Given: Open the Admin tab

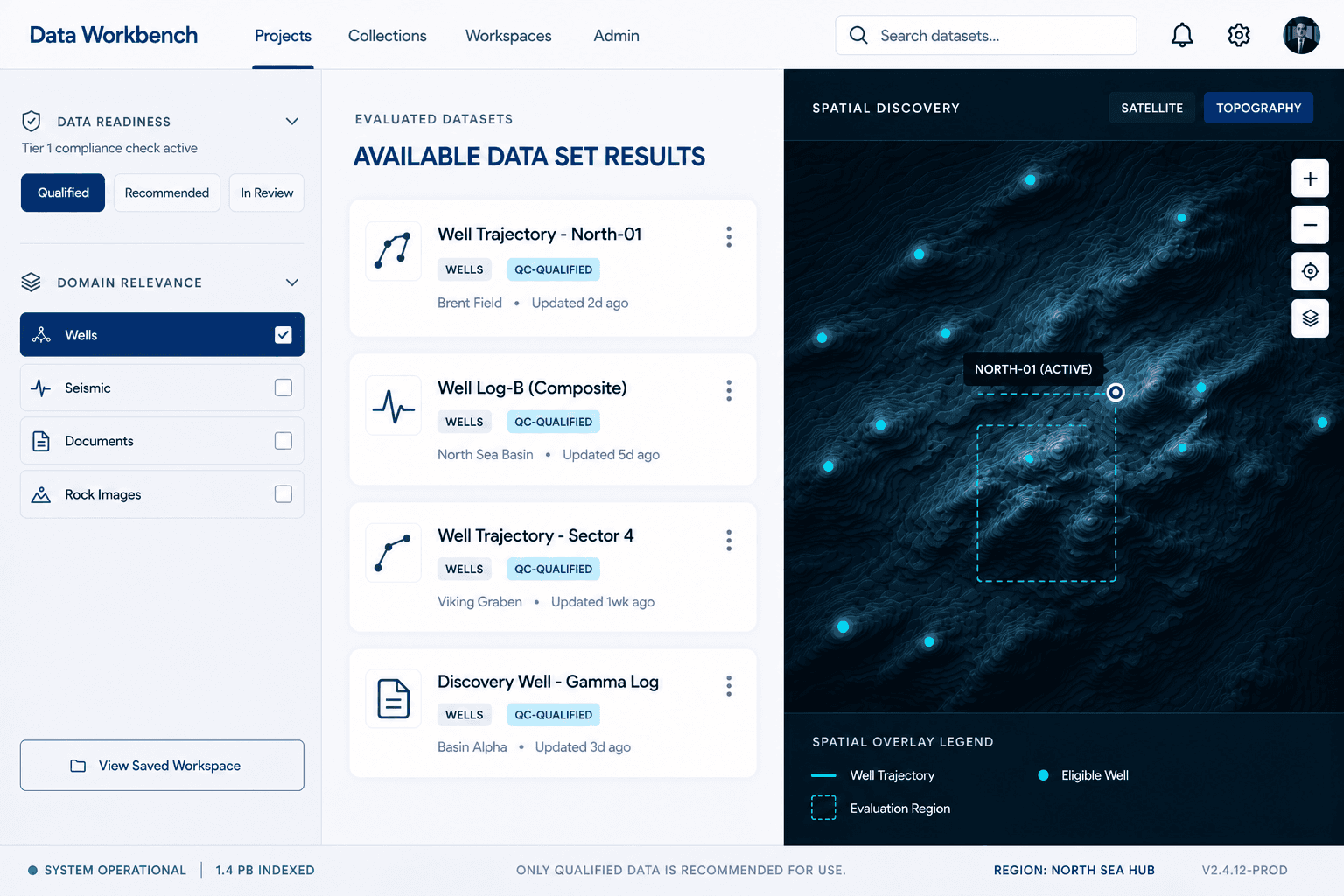Looking at the screenshot, I should 617,36.
